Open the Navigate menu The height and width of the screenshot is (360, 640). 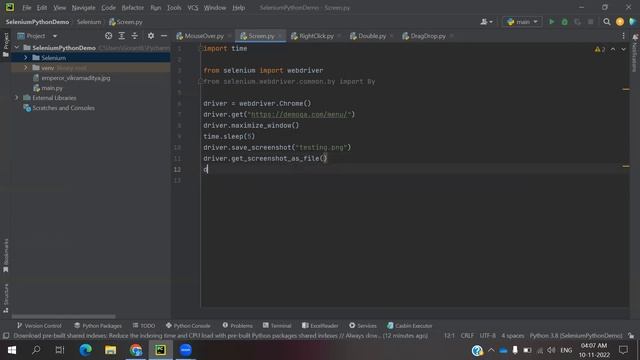coord(83,8)
